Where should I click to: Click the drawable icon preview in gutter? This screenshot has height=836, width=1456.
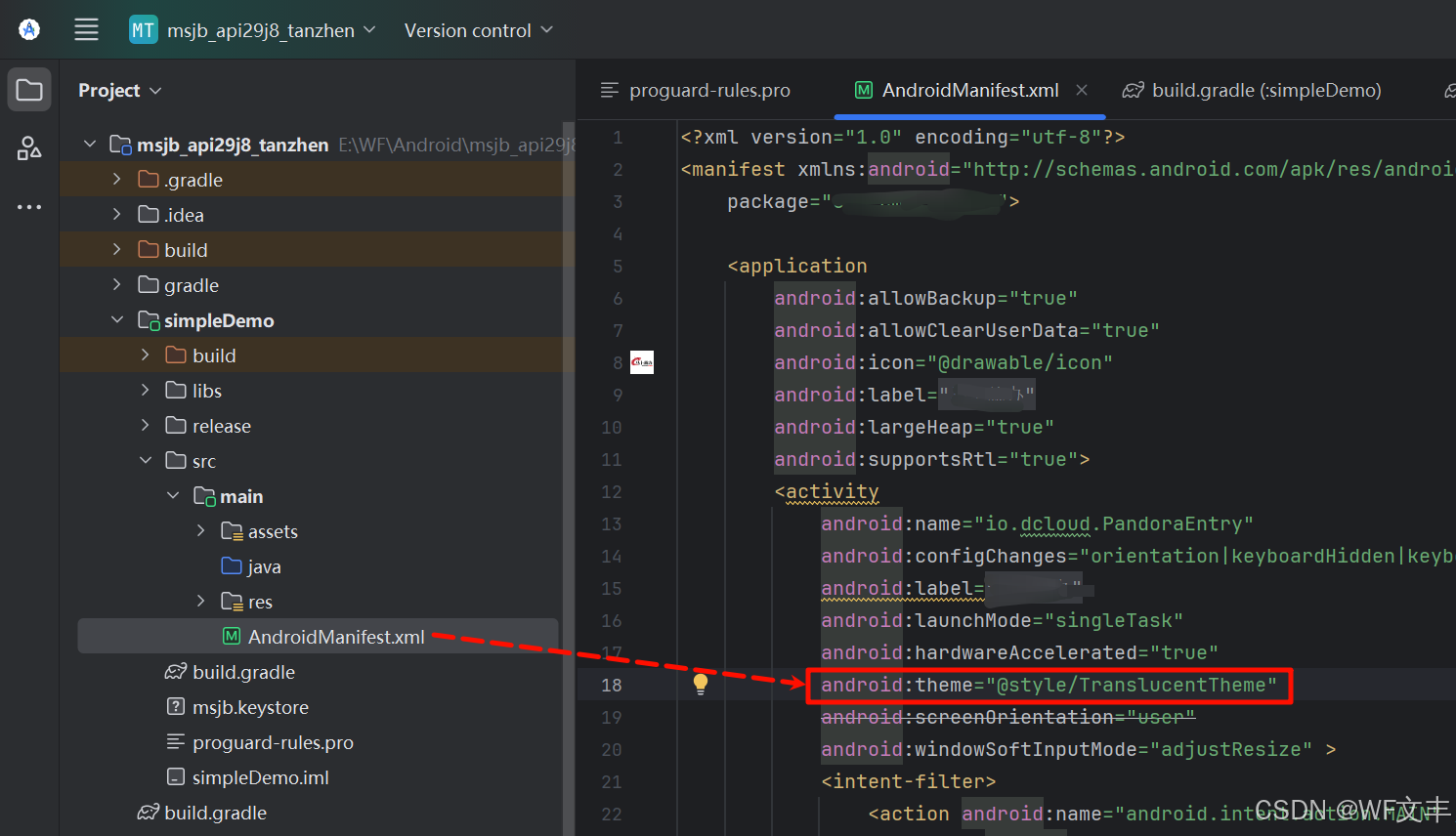click(x=642, y=362)
